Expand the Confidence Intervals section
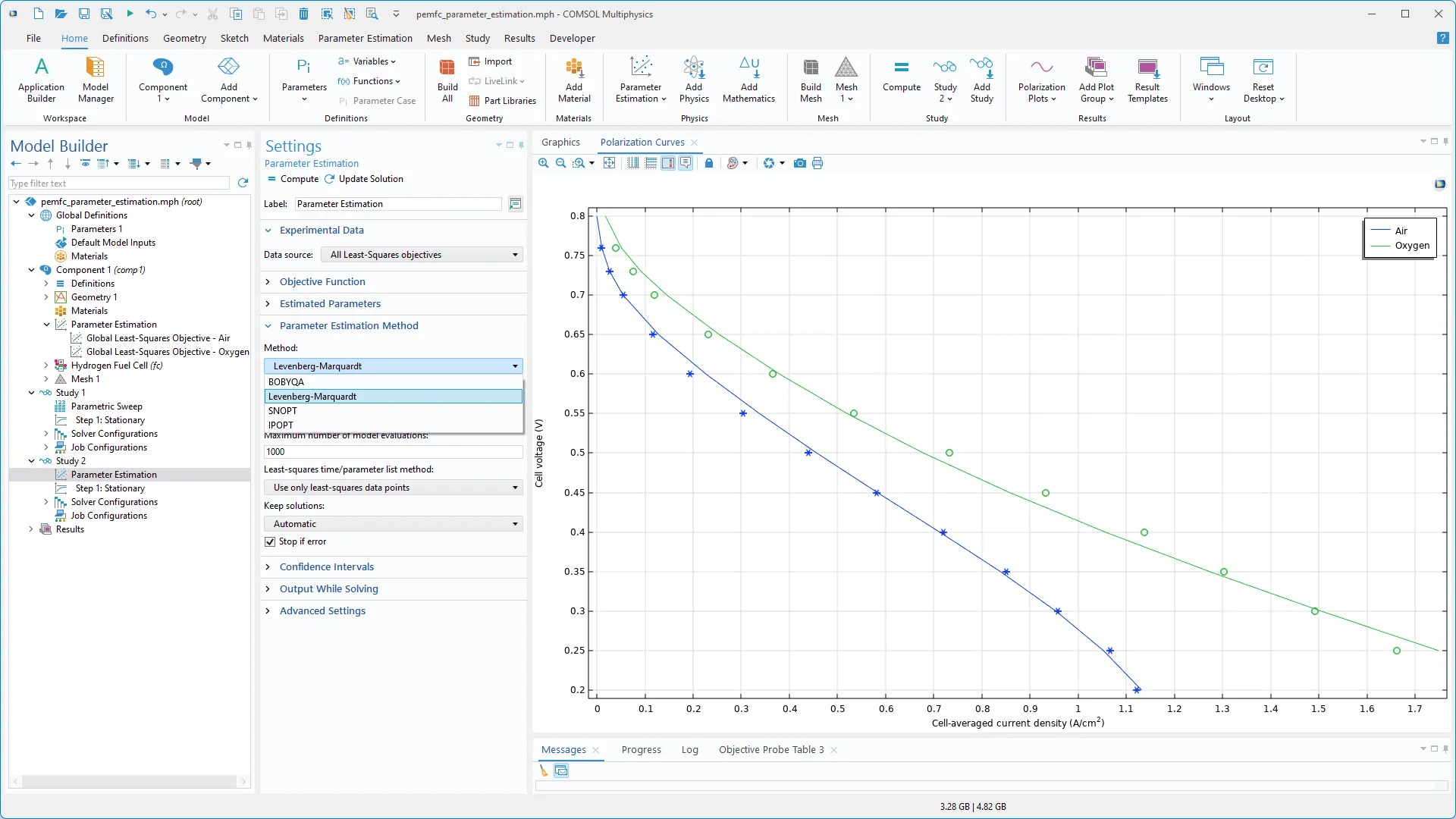This screenshot has width=1456, height=819. click(x=326, y=566)
